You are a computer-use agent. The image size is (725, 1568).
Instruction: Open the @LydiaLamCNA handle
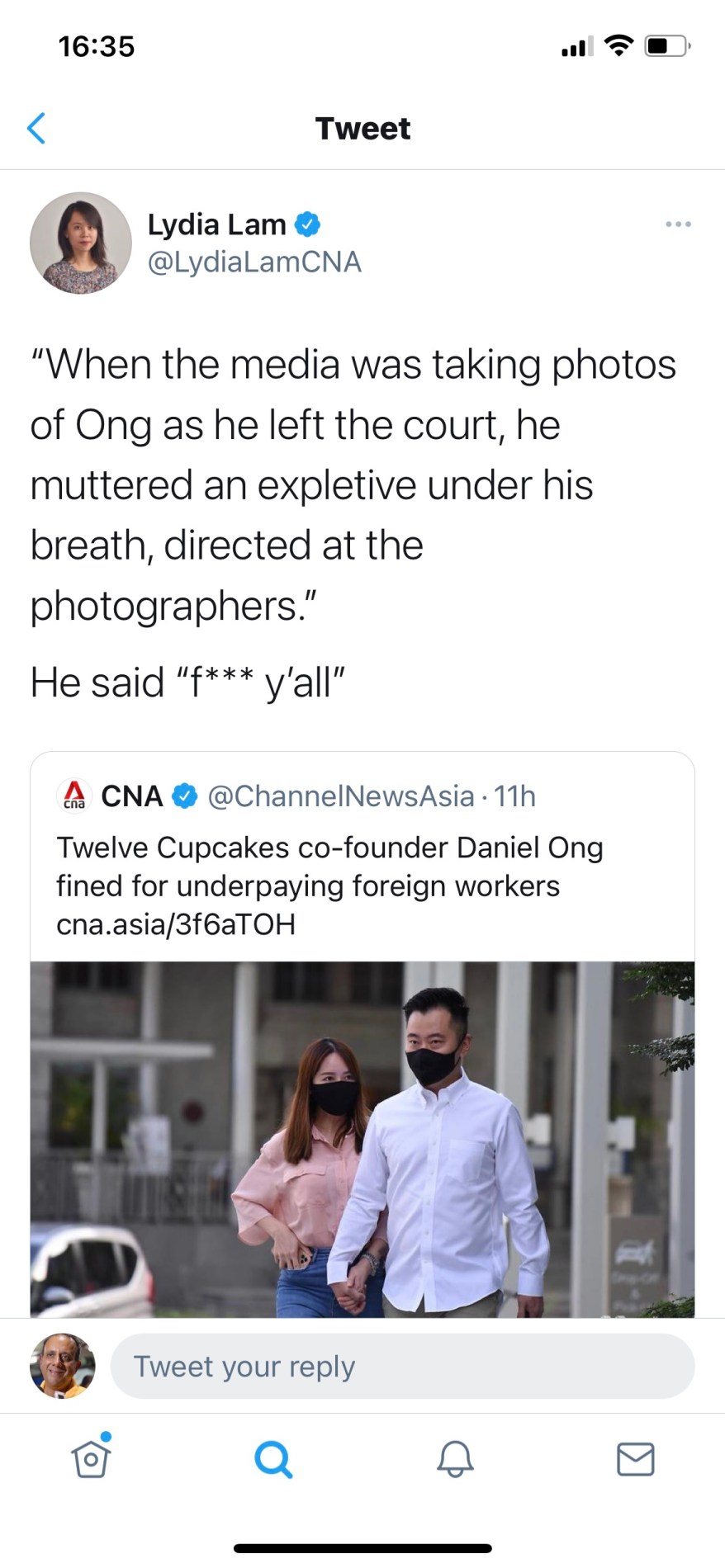[254, 262]
